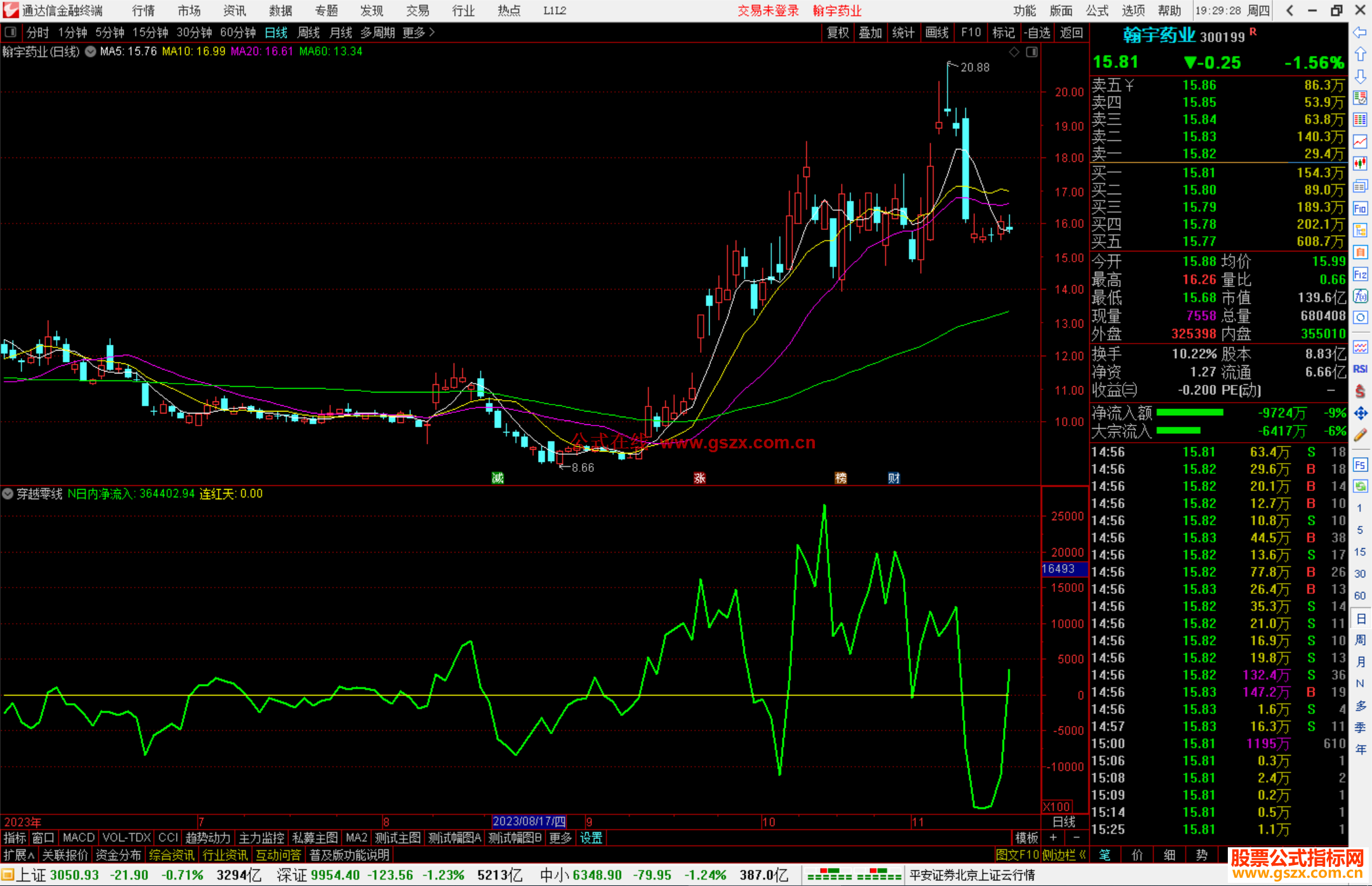This screenshot has width=1372, height=886.
Task: Click the F12 sidebar icon
Action: click(x=1360, y=274)
